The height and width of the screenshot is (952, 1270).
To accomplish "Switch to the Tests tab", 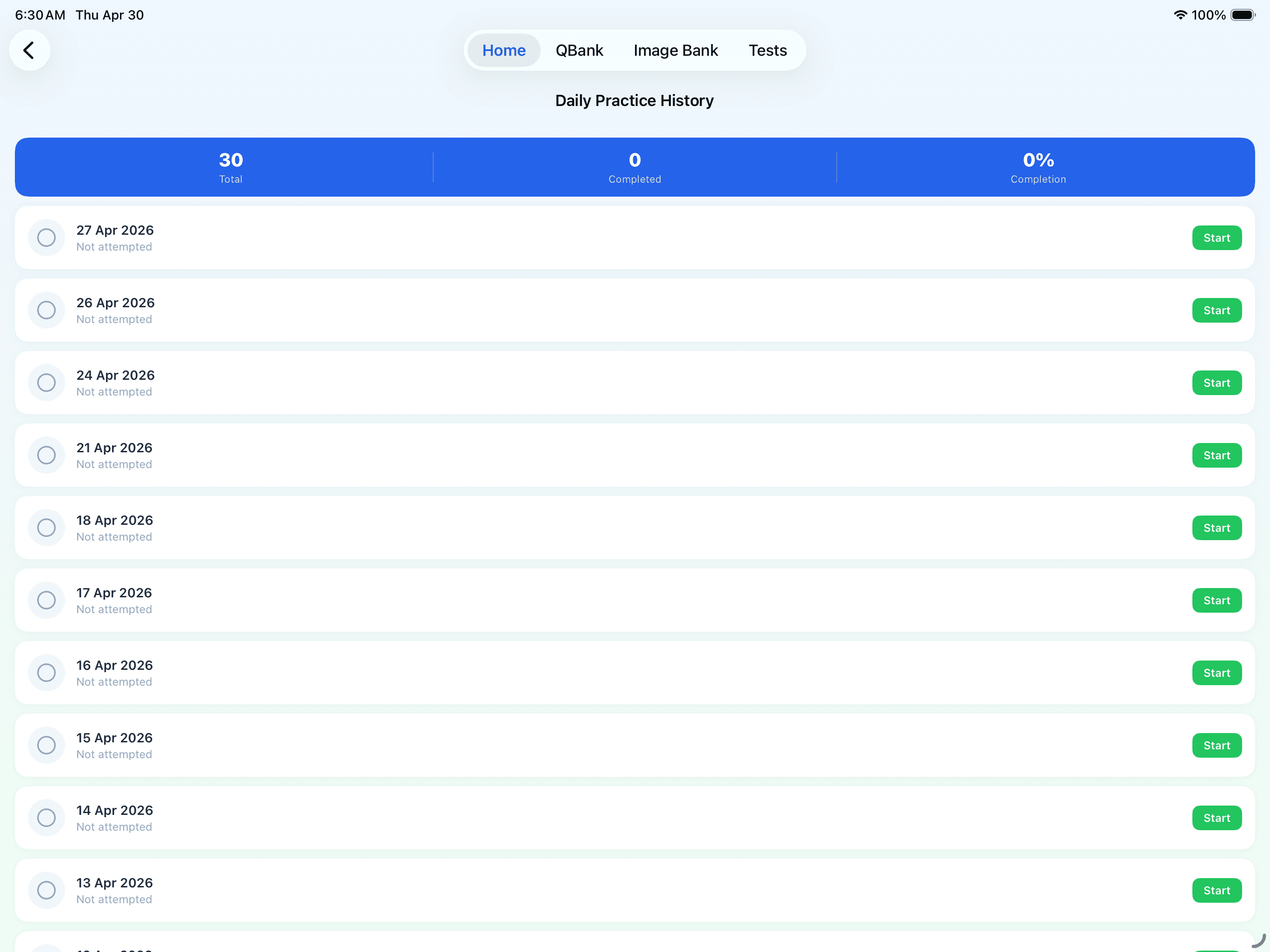I will click(767, 51).
